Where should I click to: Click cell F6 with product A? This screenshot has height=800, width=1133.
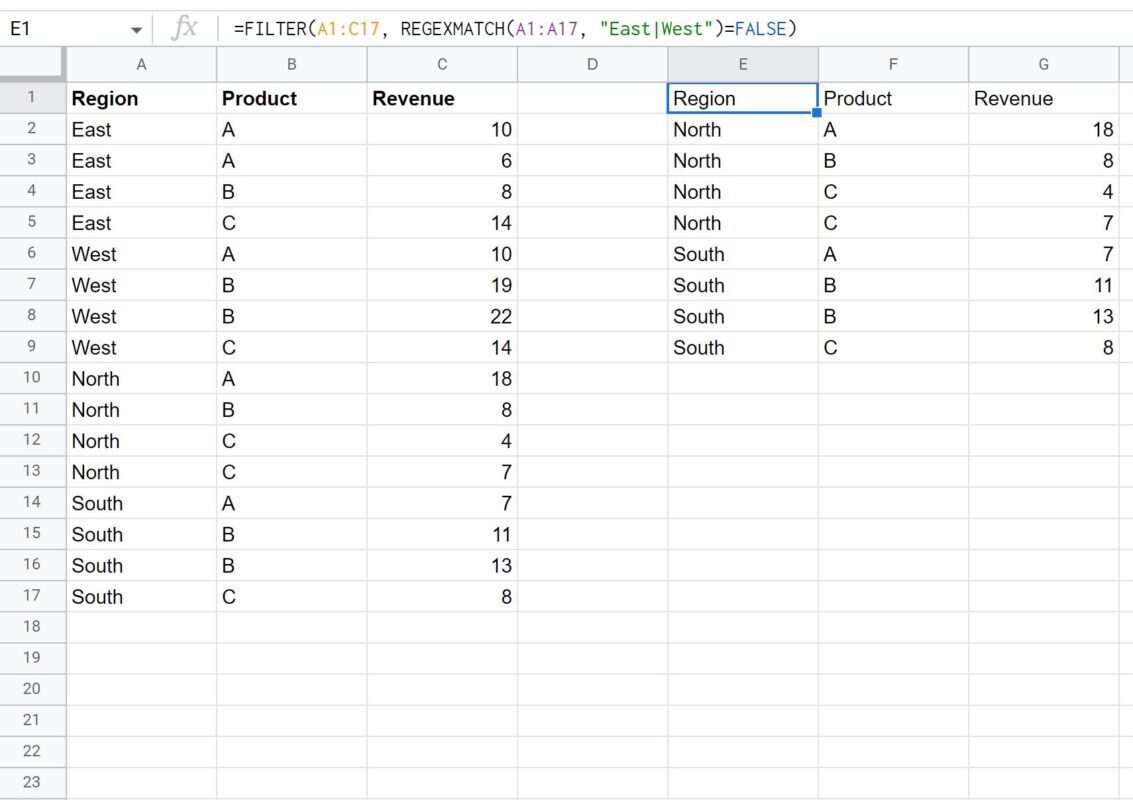[893, 254]
